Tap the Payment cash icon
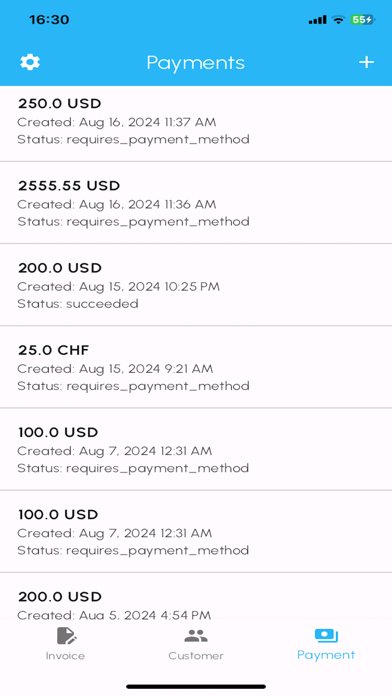 click(x=326, y=636)
